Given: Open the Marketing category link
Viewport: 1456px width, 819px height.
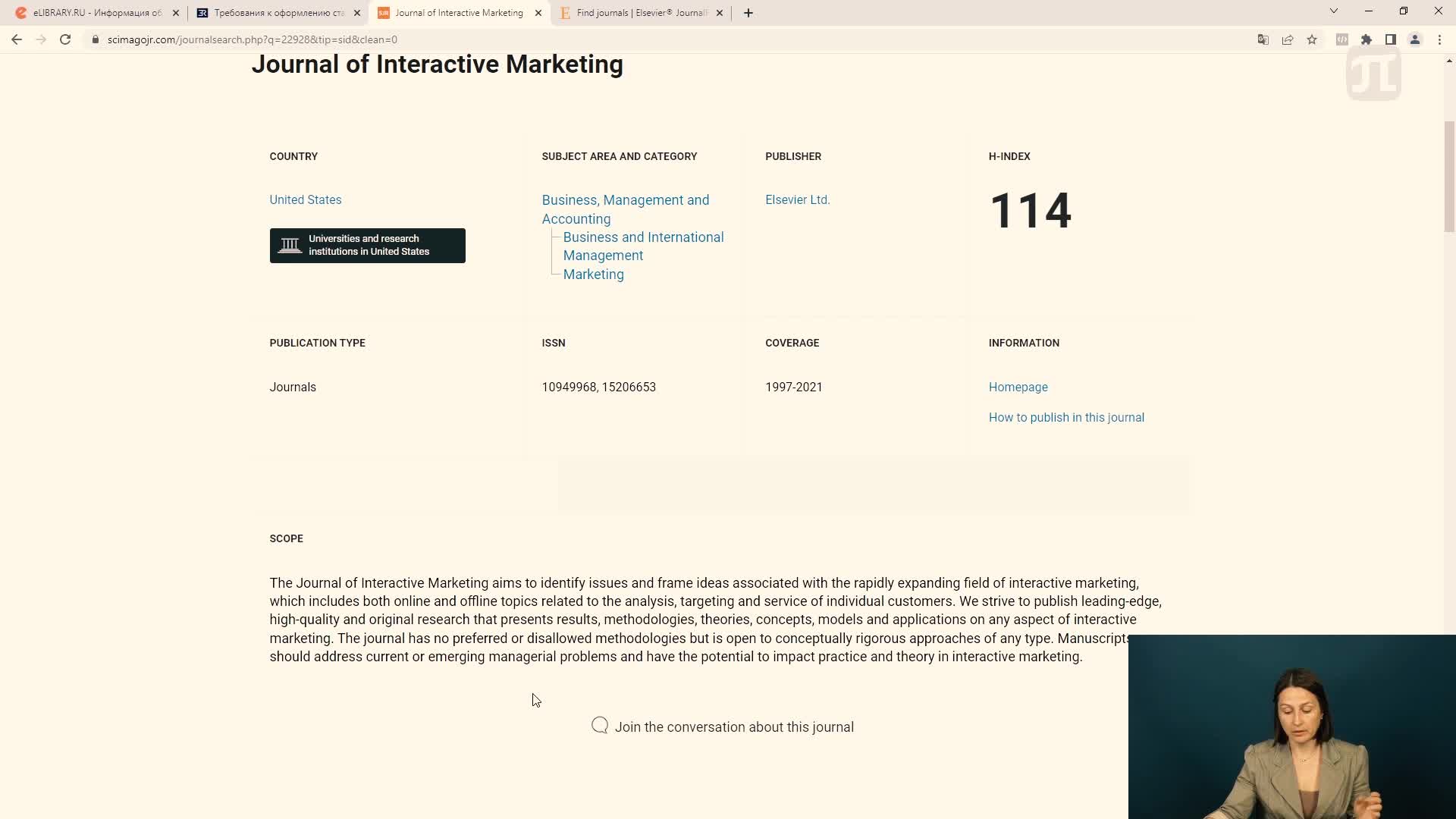Looking at the screenshot, I should point(594,275).
